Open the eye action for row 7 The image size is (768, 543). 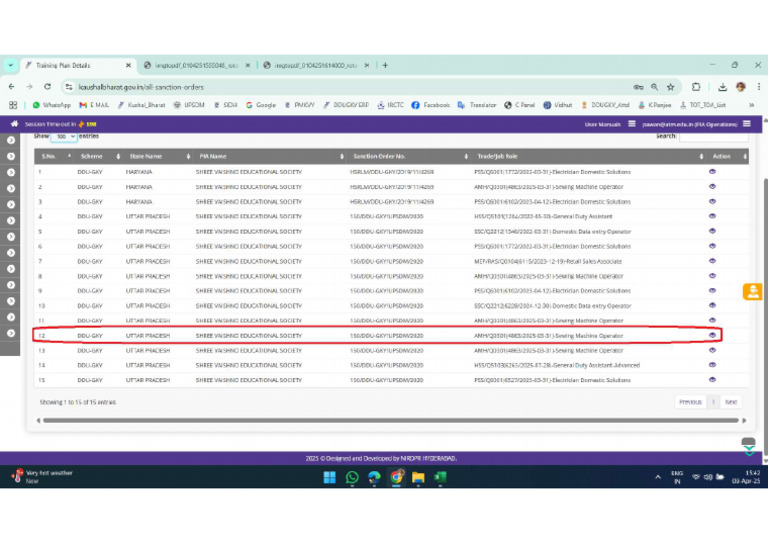coord(712,260)
